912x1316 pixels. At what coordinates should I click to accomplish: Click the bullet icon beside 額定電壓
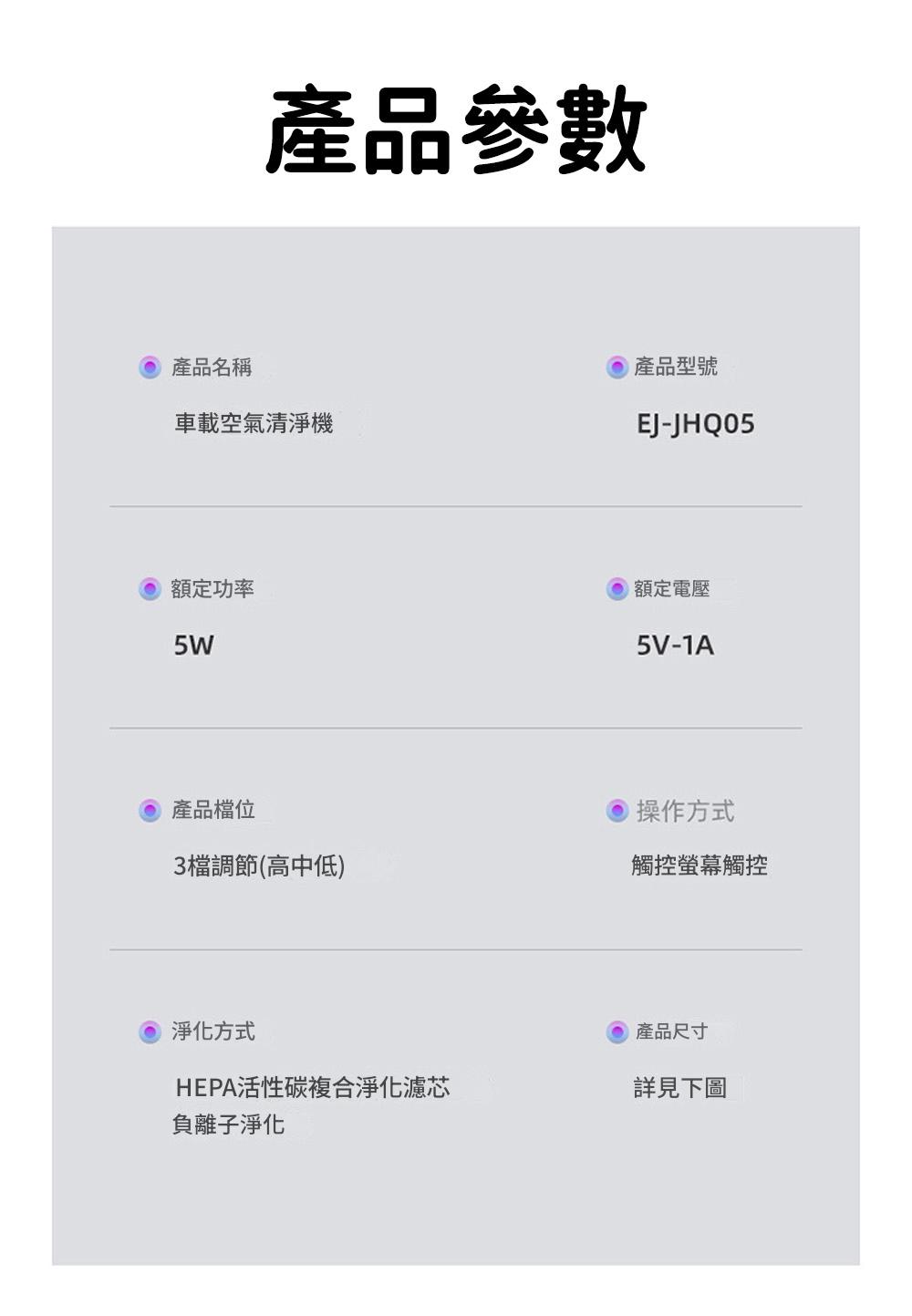click(x=617, y=589)
